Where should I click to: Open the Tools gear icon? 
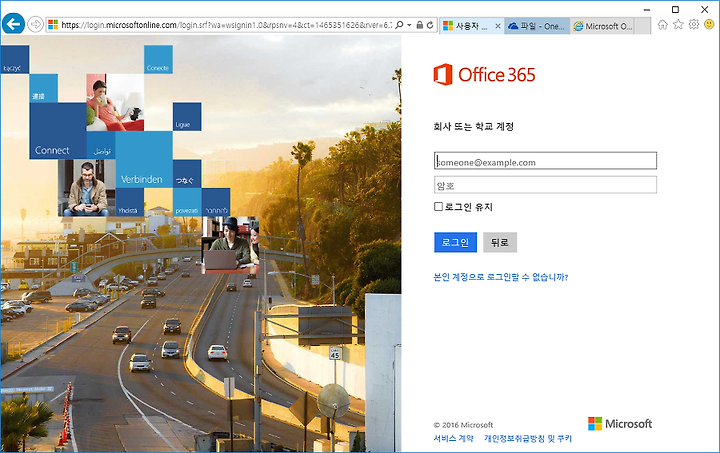pos(693,24)
